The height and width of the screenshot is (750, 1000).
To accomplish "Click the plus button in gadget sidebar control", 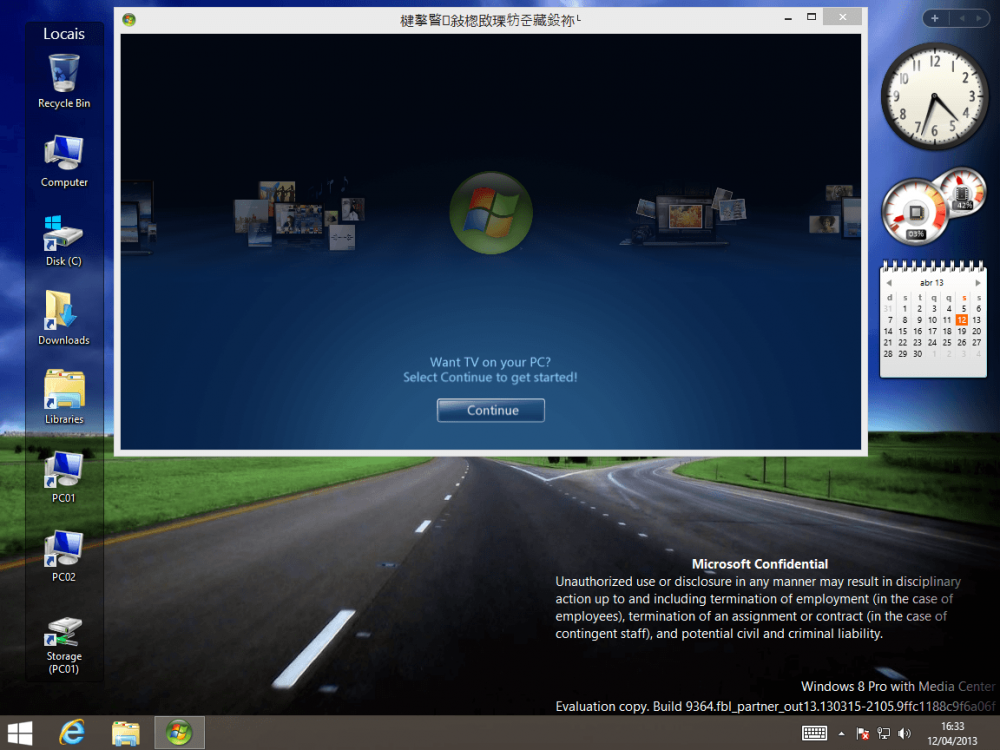I will coord(935,18).
